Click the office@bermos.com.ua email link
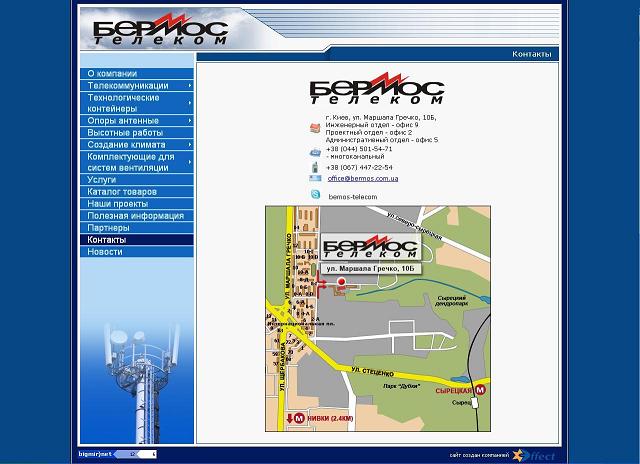Screen dimensions: 640x464 coord(363,178)
